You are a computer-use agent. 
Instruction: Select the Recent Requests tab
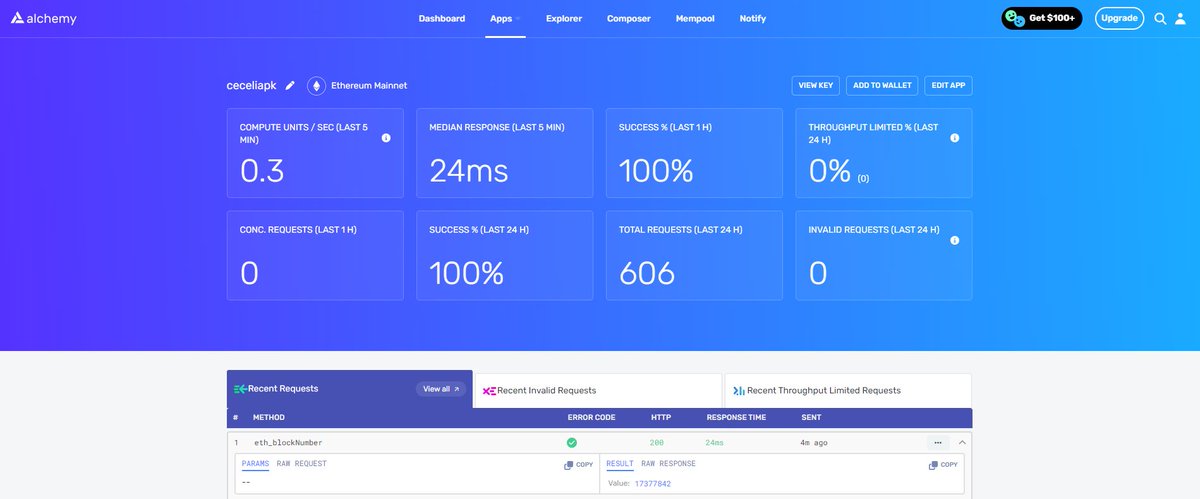[349, 389]
